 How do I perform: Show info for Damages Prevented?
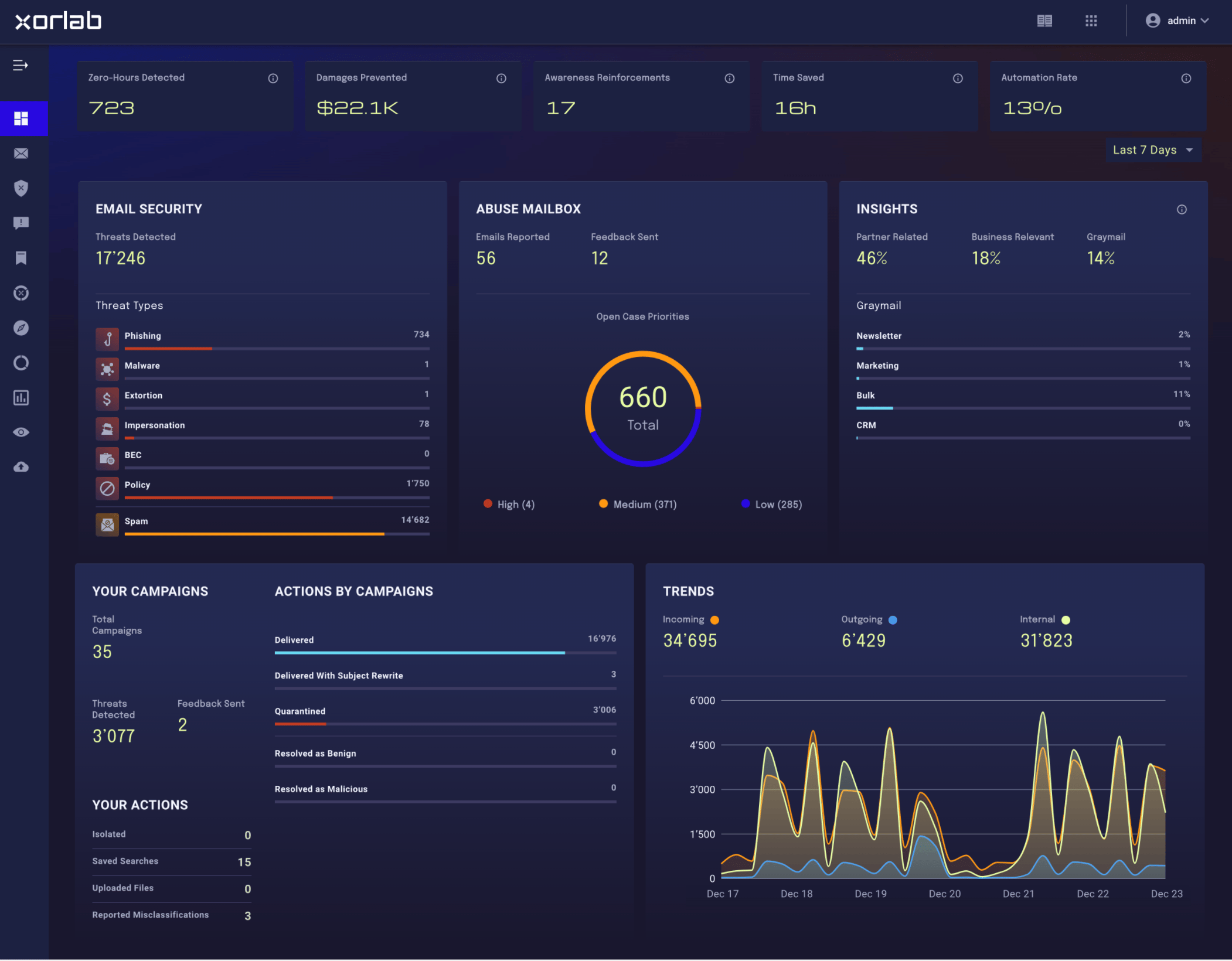(x=501, y=79)
